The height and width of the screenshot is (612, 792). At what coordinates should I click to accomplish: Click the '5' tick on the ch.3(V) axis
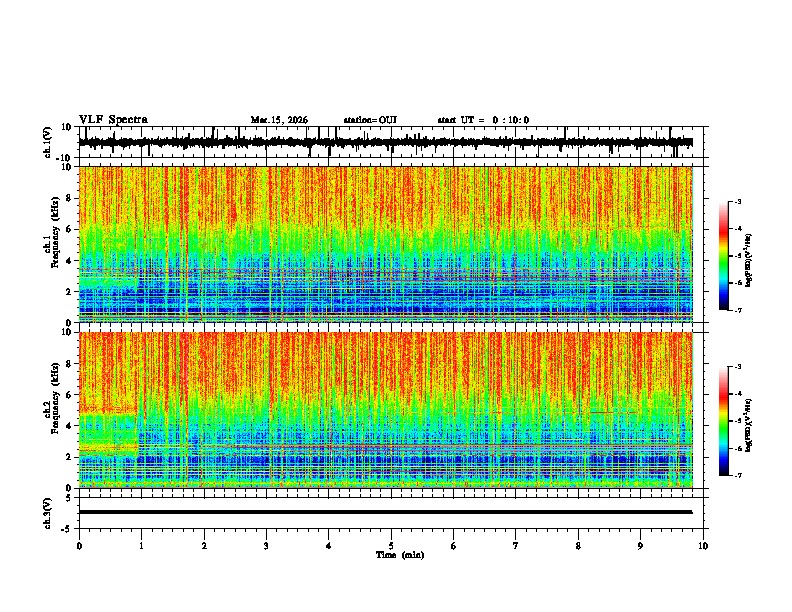coord(69,497)
